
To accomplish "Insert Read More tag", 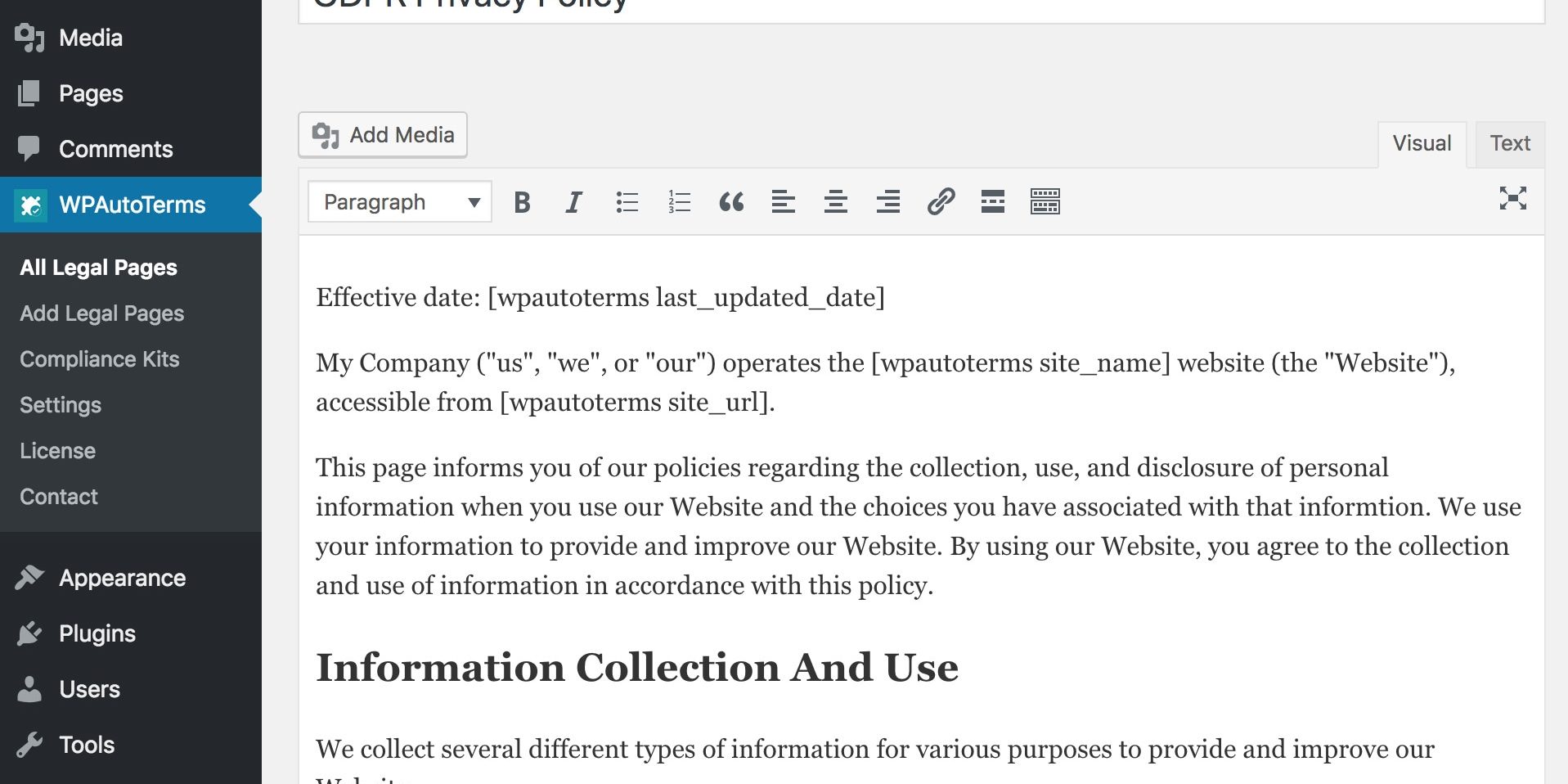I will click(993, 202).
